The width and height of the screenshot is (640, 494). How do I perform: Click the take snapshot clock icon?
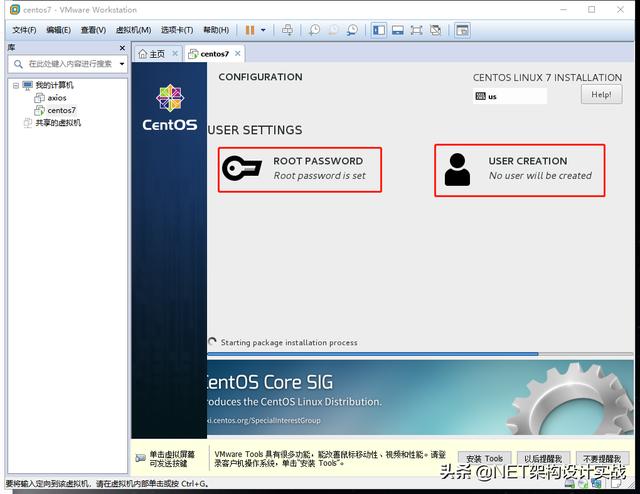pyautogui.click(x=314, y=30)
